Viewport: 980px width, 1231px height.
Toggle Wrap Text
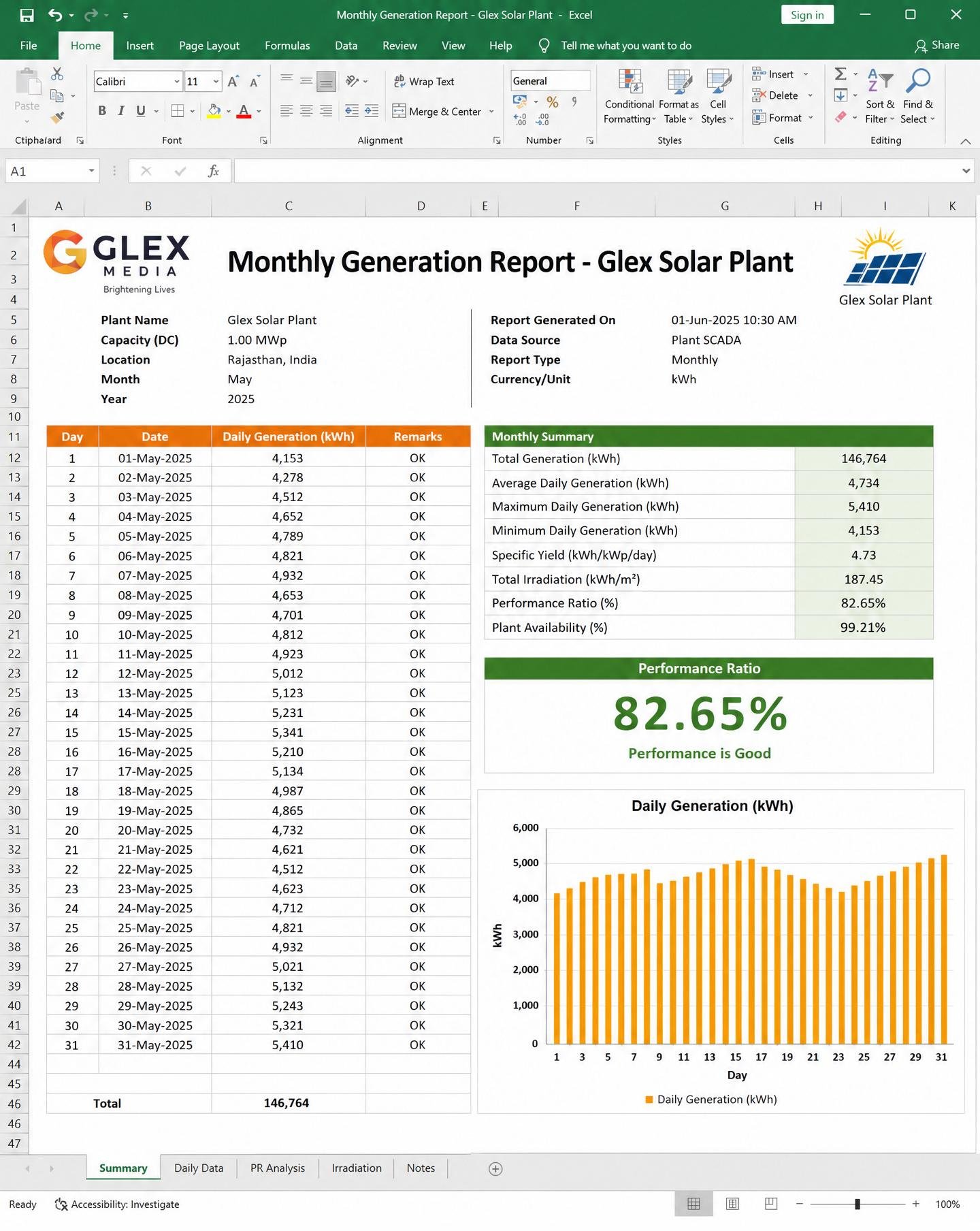click(424, 82)
